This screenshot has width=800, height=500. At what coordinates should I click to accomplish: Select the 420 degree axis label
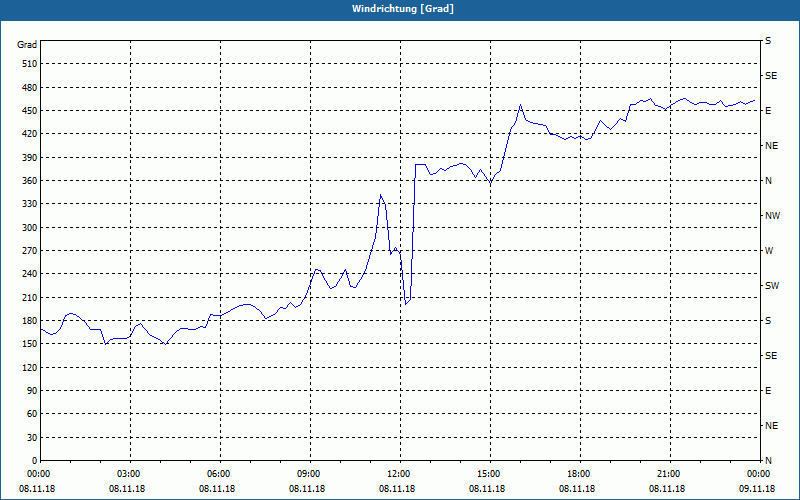(x=30, y=134)
